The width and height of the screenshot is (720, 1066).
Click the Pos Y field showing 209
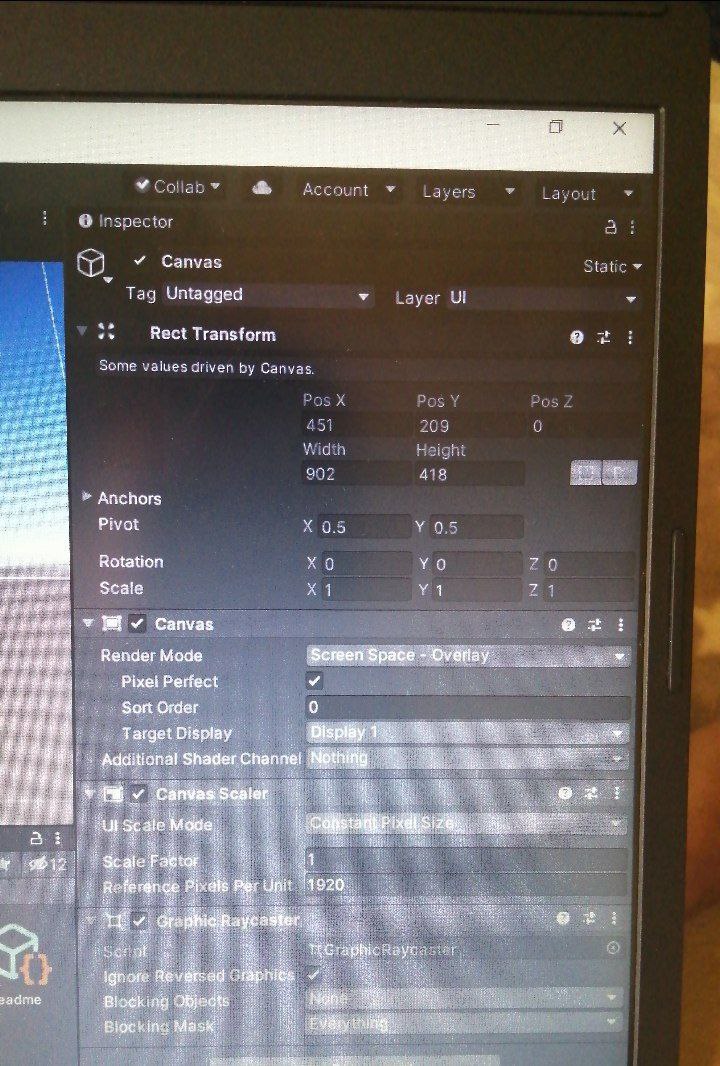click(x=469, y=426)
